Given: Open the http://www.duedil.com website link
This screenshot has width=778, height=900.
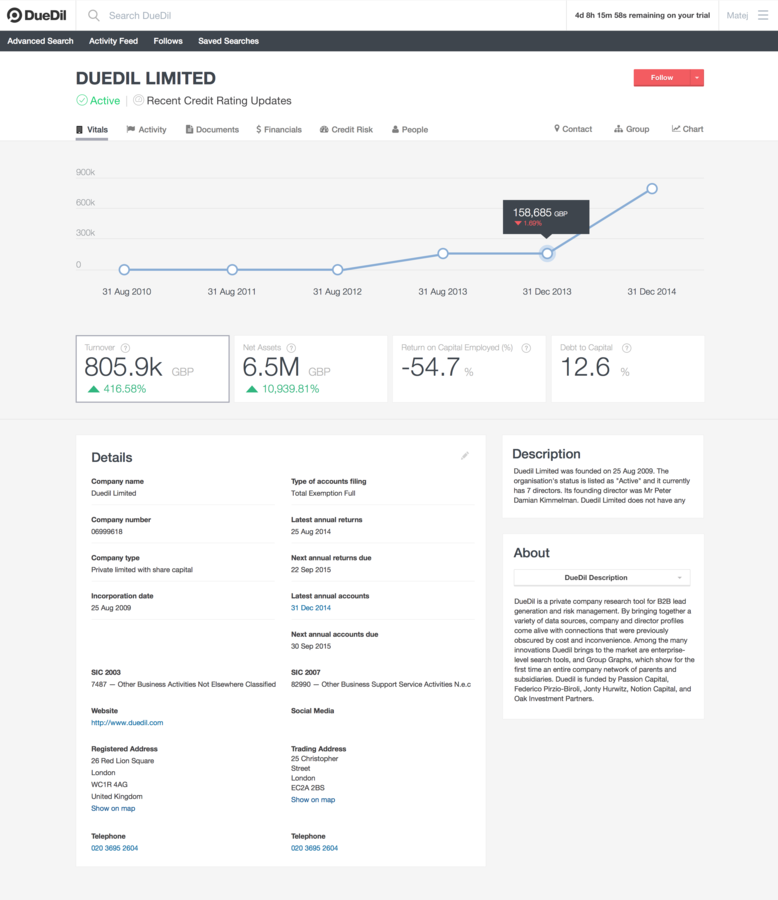Looking at the screenshot, I should coord(127,723).
